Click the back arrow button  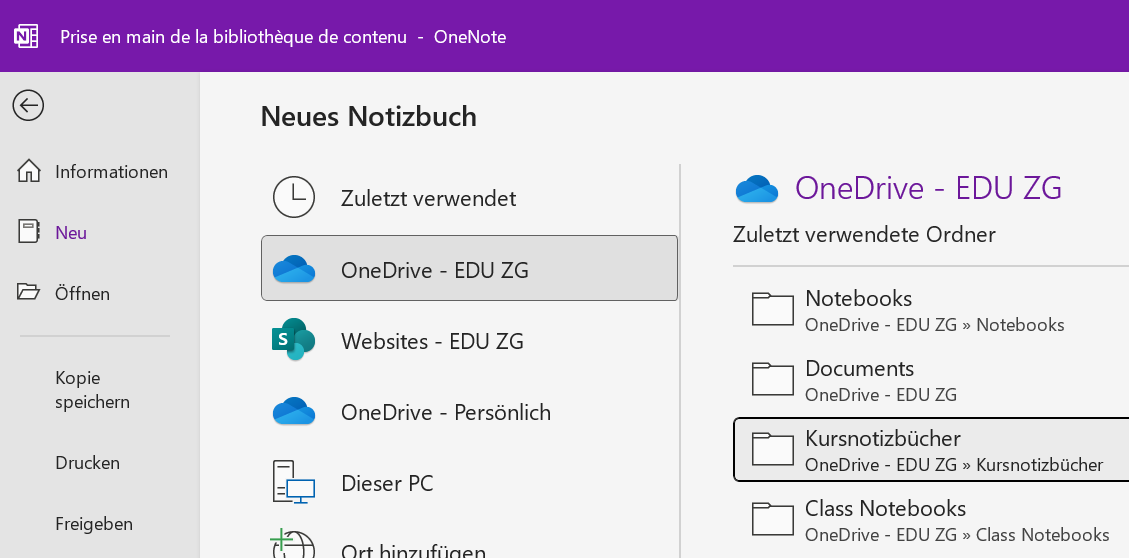coord(28,105)
